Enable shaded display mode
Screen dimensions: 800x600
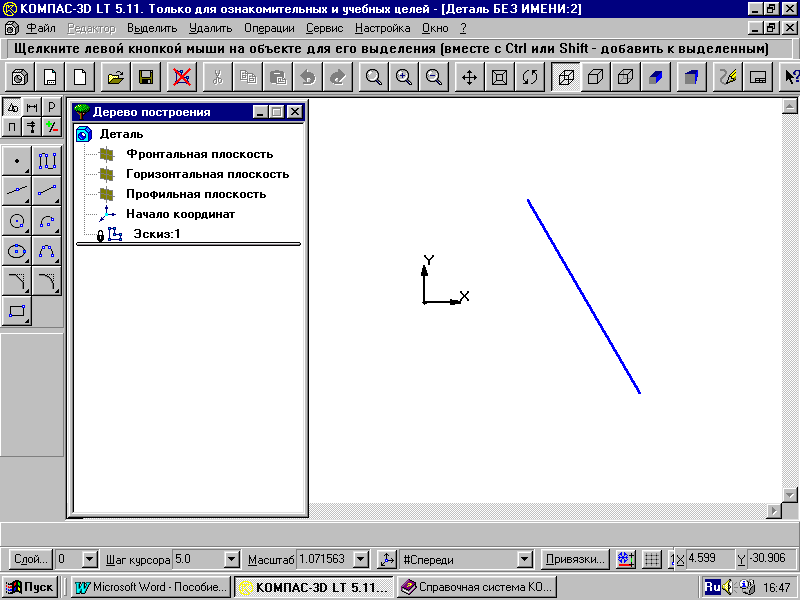(x=656, y=77)
